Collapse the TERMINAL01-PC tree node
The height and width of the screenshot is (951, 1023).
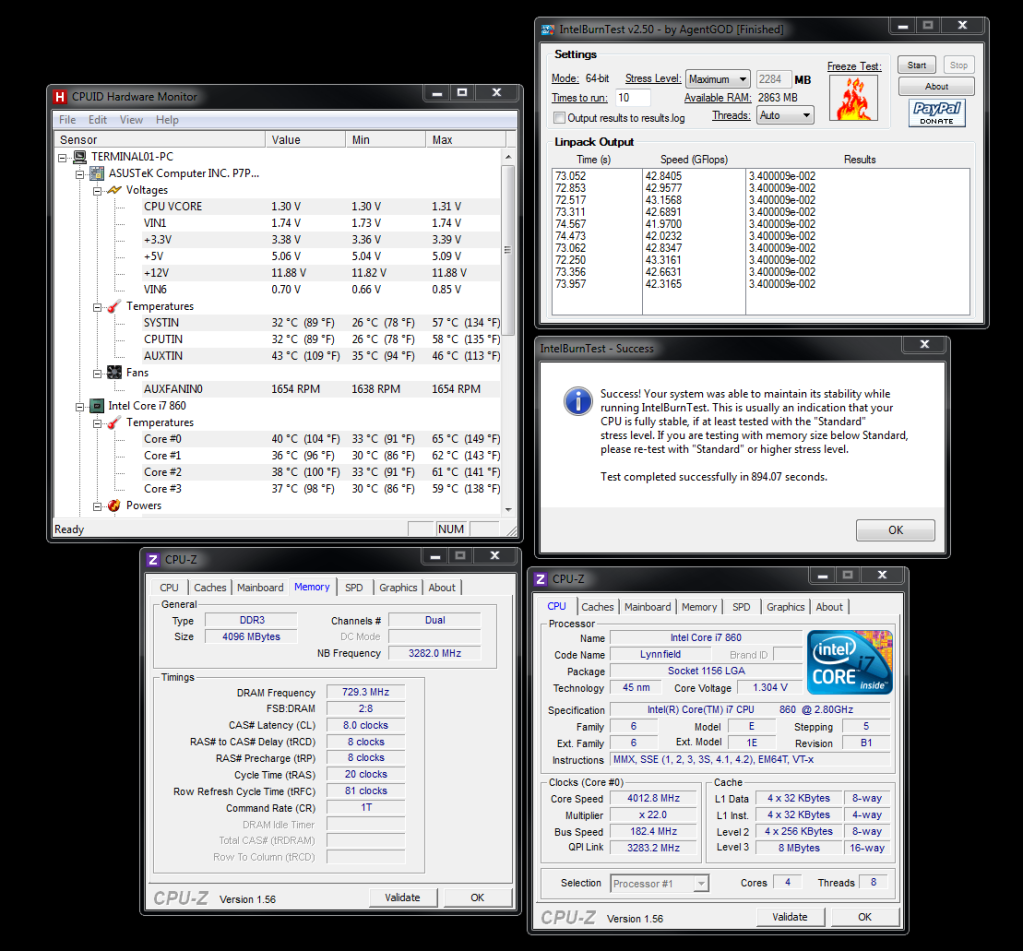[x=63, y=157]
